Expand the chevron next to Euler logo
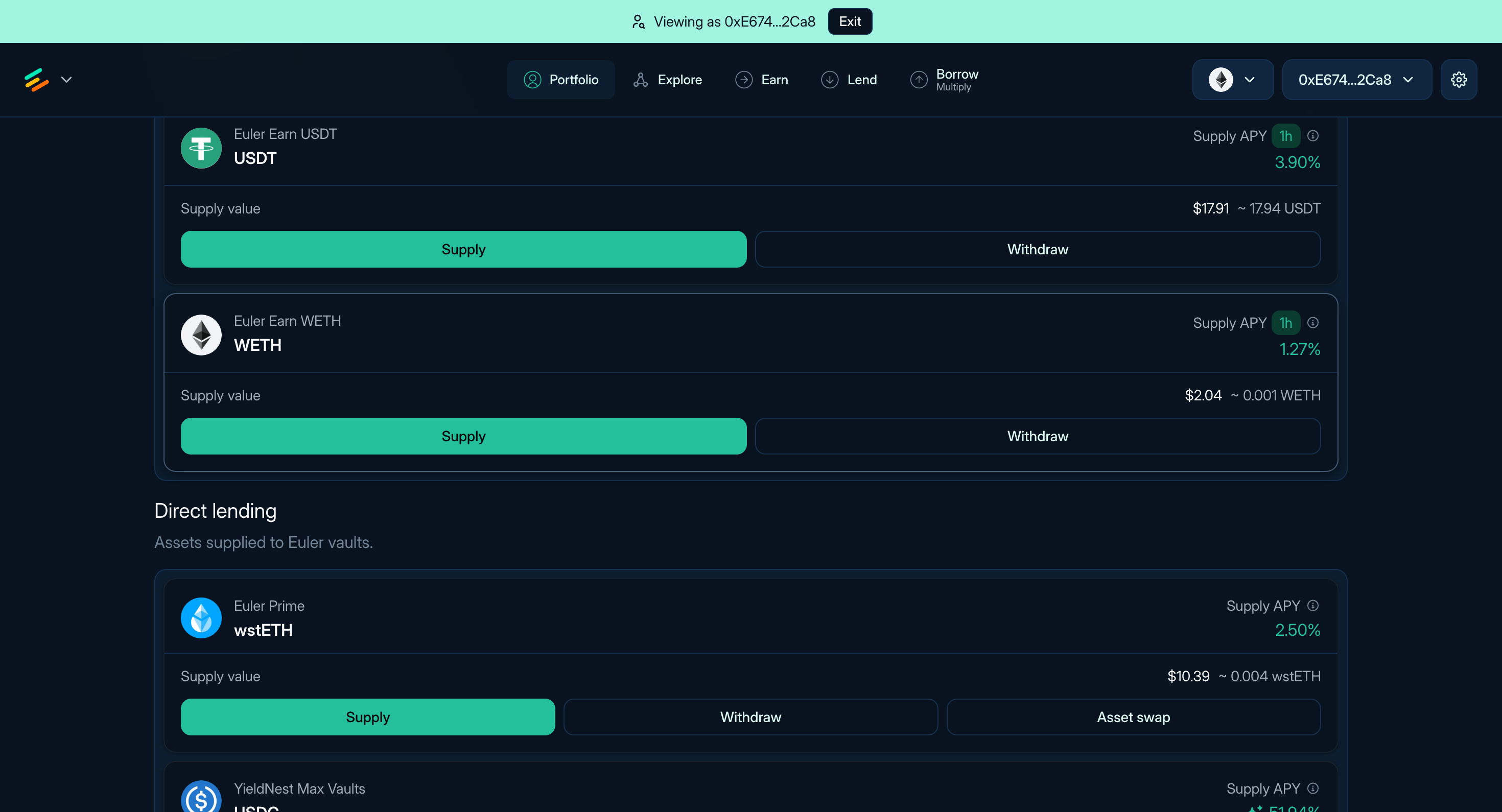This screenshot has width=1502, height=812. [x=66, y=80]
